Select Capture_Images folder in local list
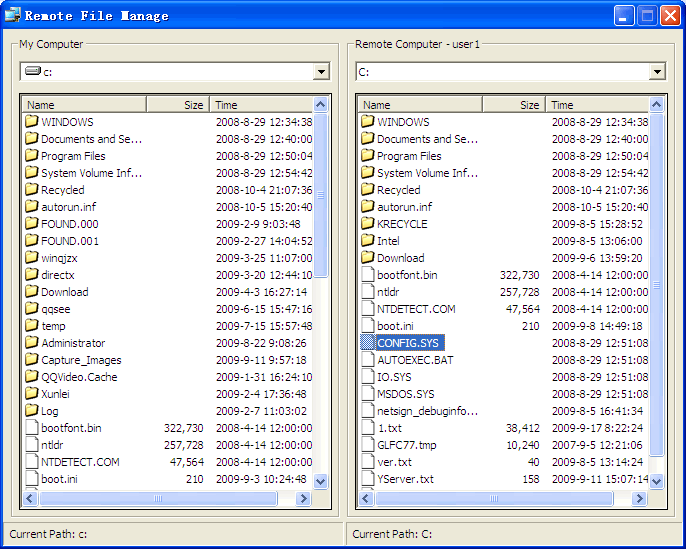 click(x=80, y=360)
